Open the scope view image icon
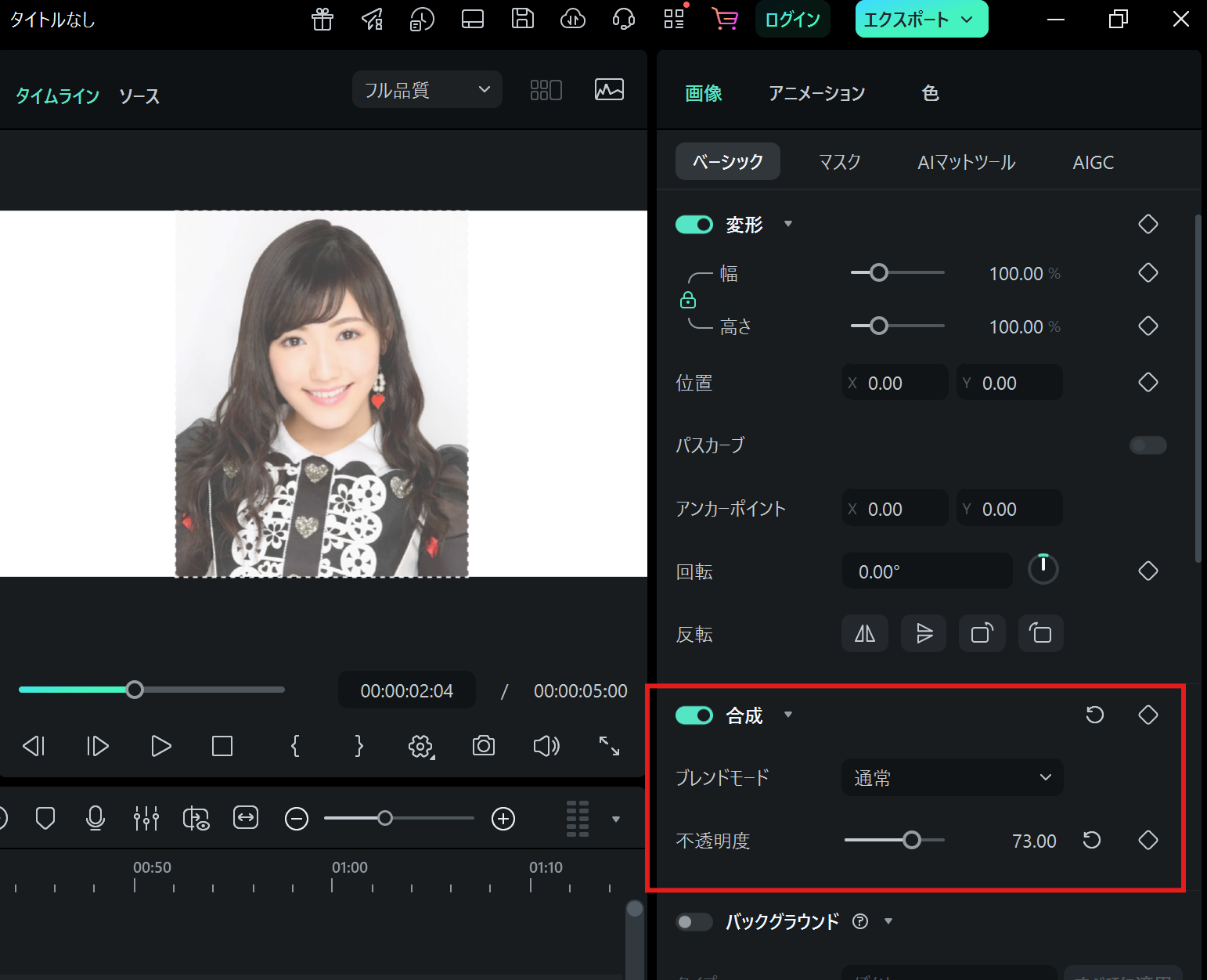Screen dimensions: 1207x980 coord(609,90)
